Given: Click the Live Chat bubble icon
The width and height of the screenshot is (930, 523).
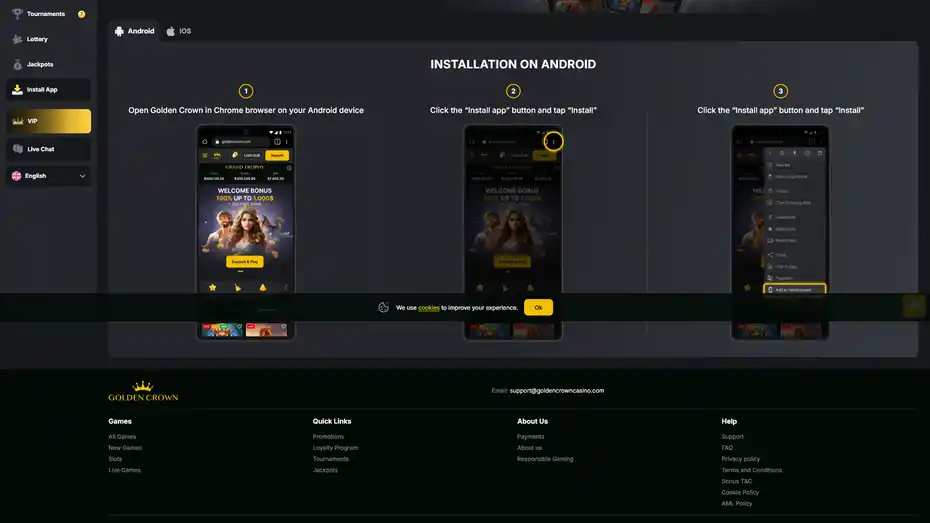Looking at the screenshot, I should point(18,149).
